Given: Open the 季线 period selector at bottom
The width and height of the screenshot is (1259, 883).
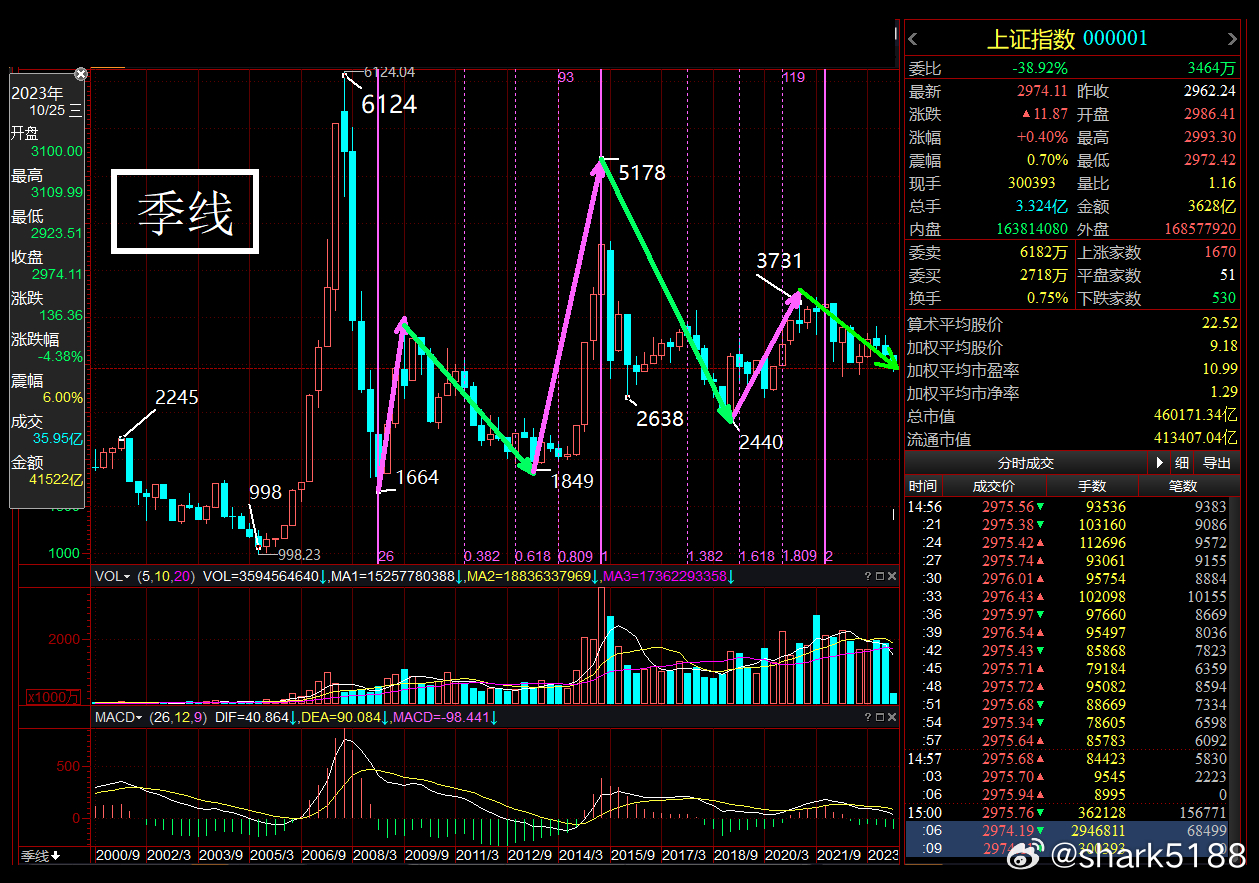Looking at the screenshot, I should (x=41, y=856).
